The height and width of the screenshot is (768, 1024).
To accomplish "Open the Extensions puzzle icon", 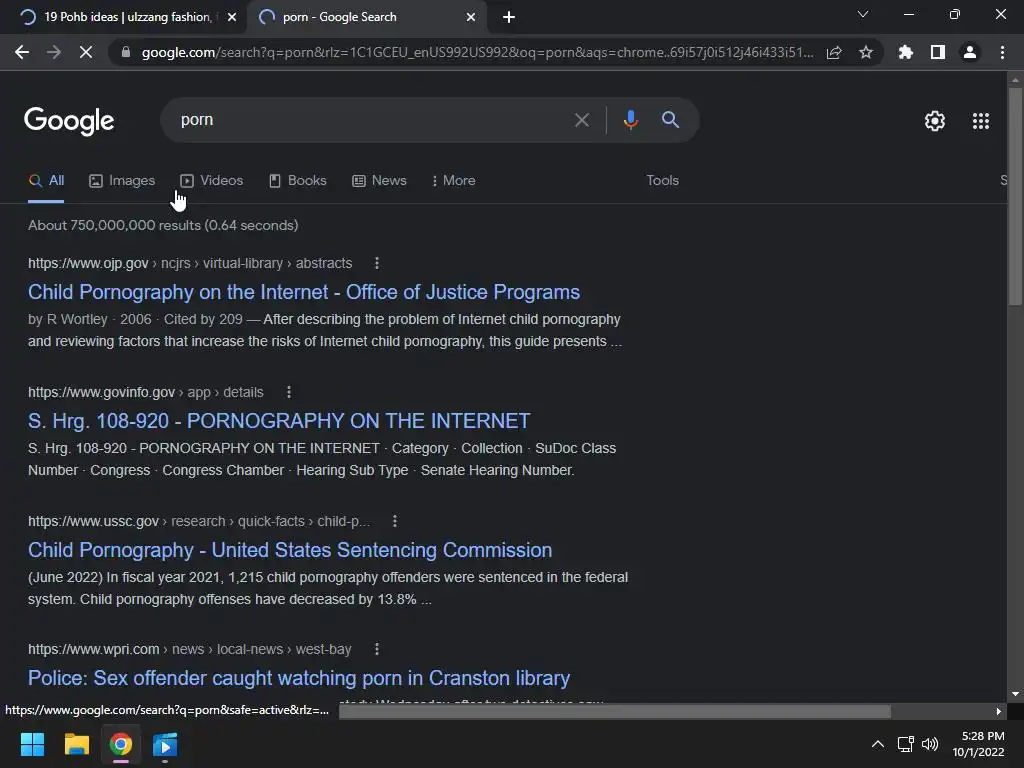I will tap(906, 52).
